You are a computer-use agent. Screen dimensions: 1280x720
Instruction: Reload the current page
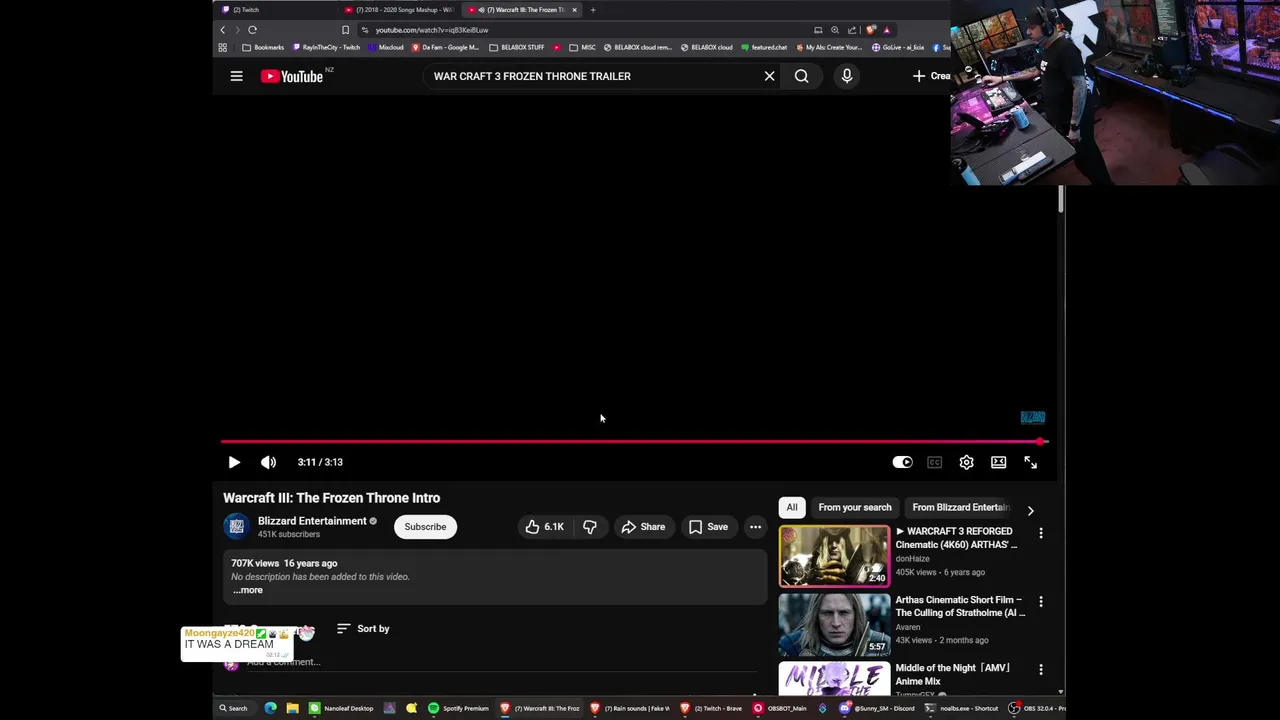tap(252, 30)
